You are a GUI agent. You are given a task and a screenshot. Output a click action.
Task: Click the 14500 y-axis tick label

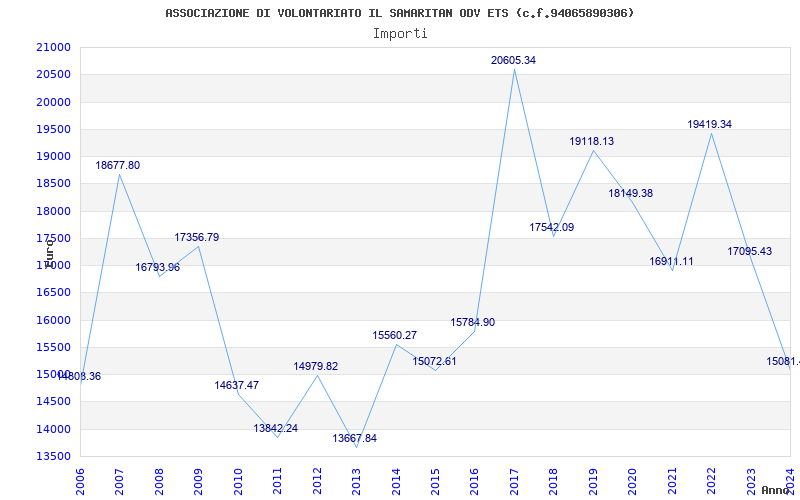coord(53,402)
